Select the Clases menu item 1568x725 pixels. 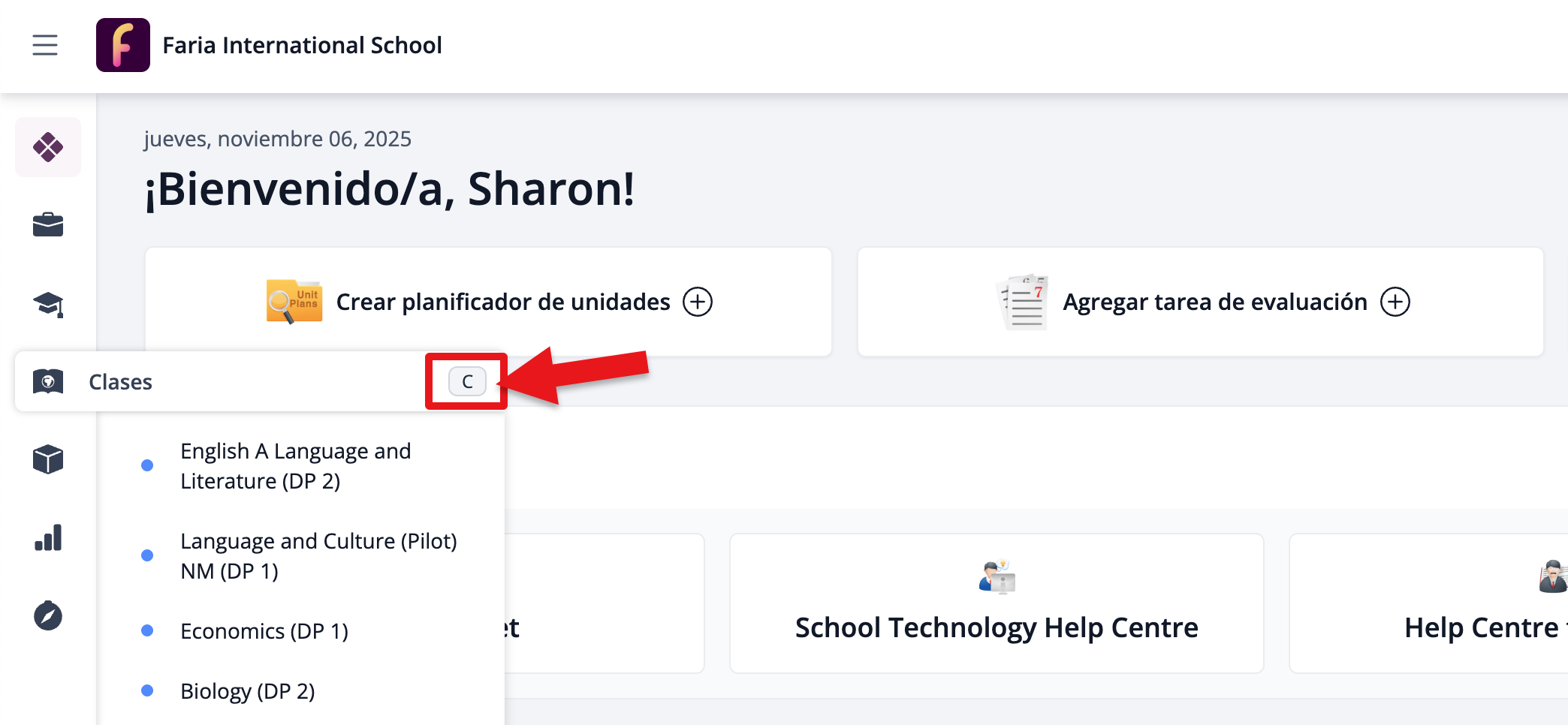(x=121, y=382)
